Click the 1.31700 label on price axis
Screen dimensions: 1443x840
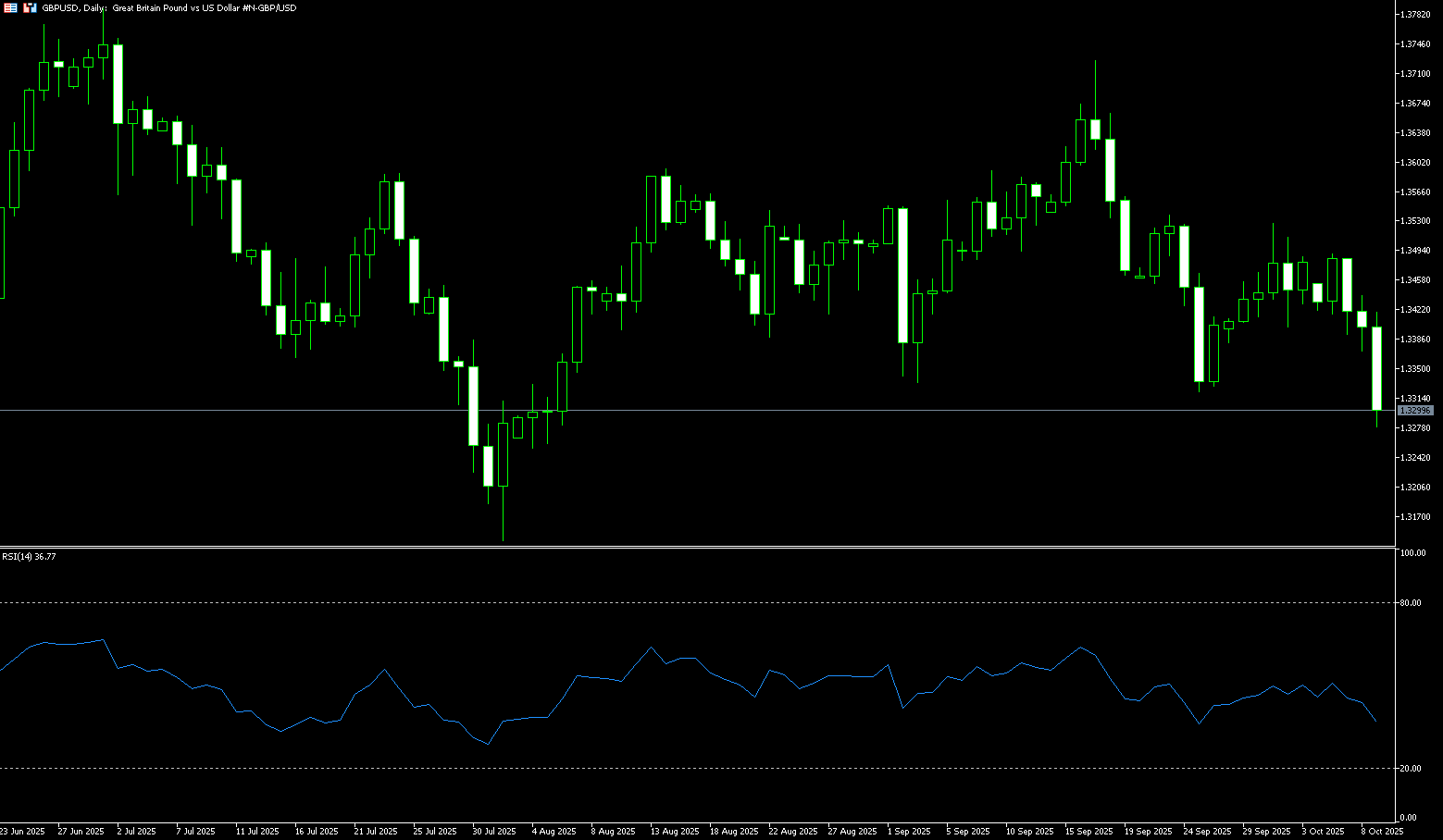tap(1416, 517)
